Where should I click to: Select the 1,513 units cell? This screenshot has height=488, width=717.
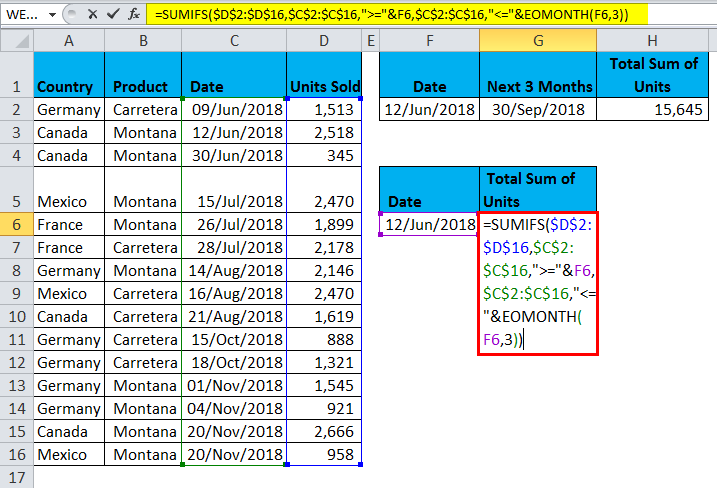324,109
